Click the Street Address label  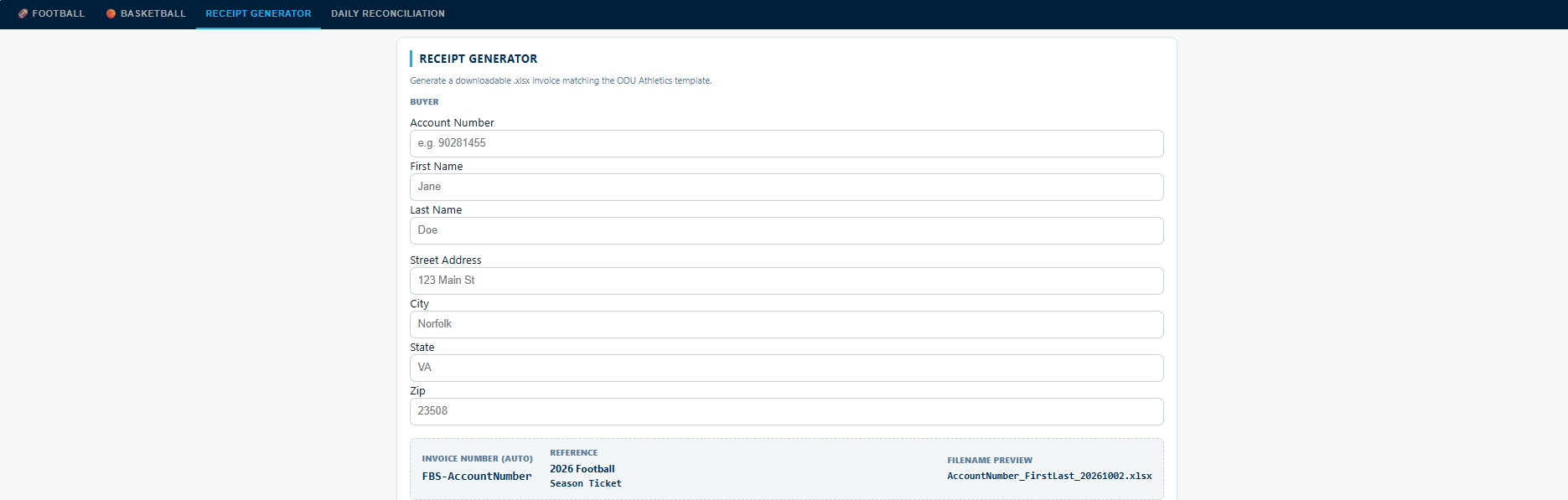[x=446, y=260]
